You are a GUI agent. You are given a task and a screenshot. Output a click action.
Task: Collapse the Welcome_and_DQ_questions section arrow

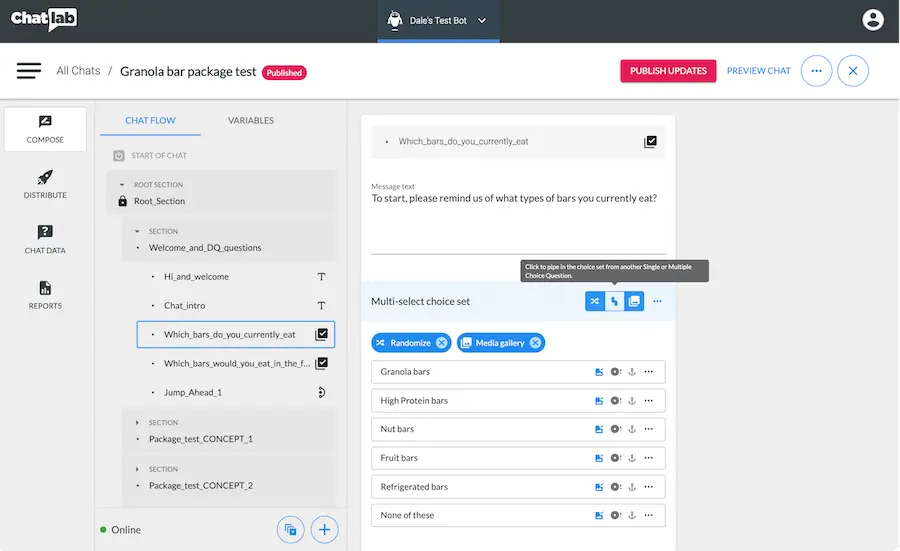pos(137,231)
